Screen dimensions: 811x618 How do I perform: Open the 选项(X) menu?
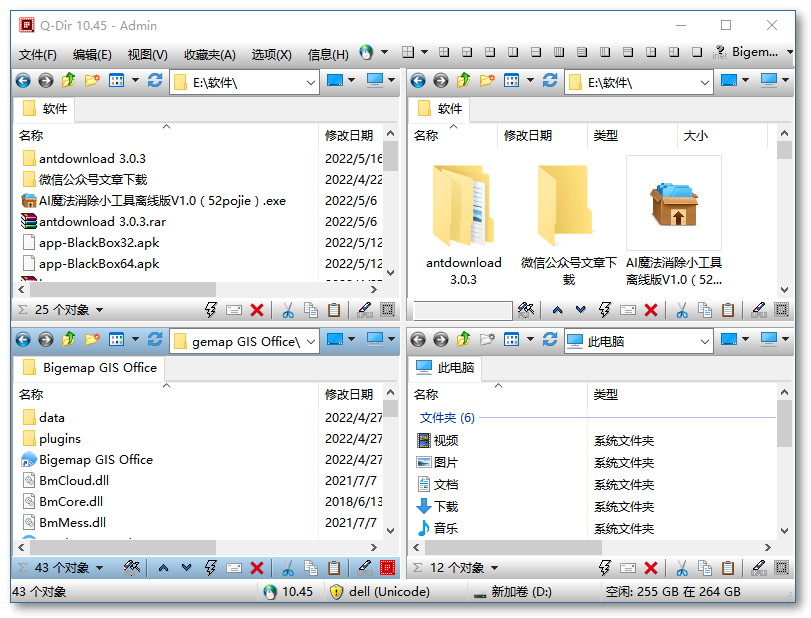point(272,54)
